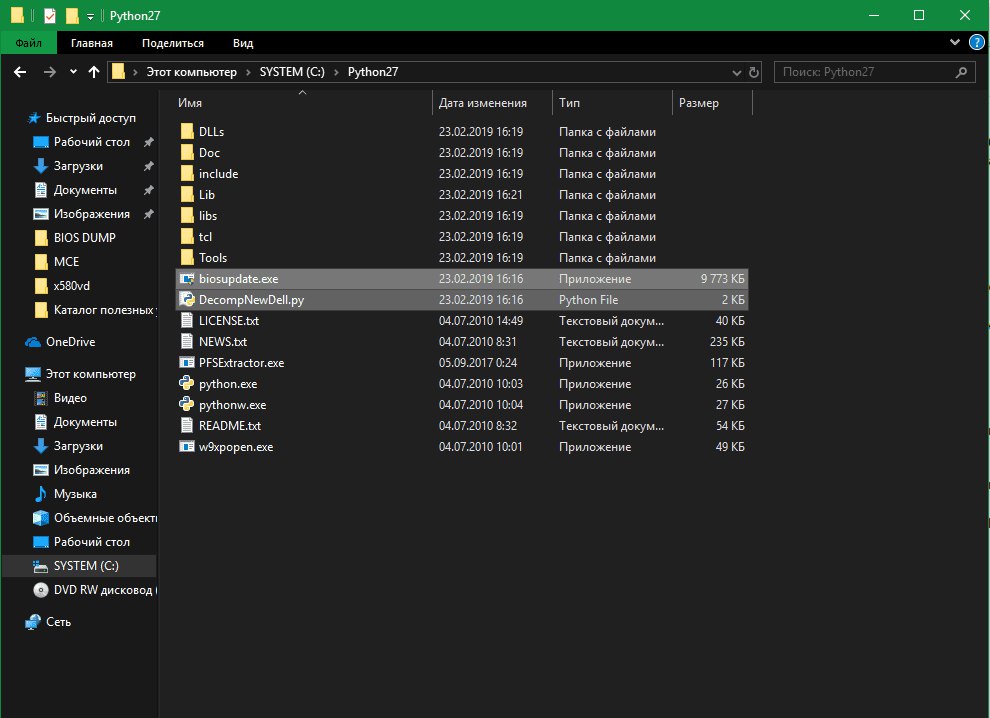Expand the chevron before Этот компьютер breadcrumb

[135, 72]
